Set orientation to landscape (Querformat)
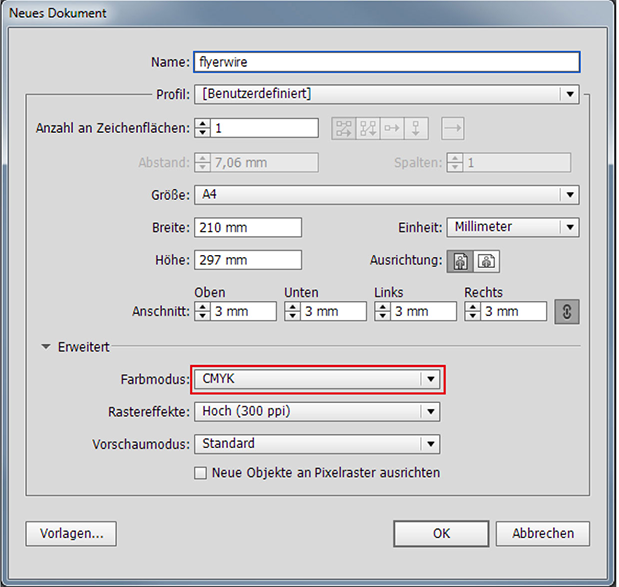619x587 pixels. [x=487, y=261]
